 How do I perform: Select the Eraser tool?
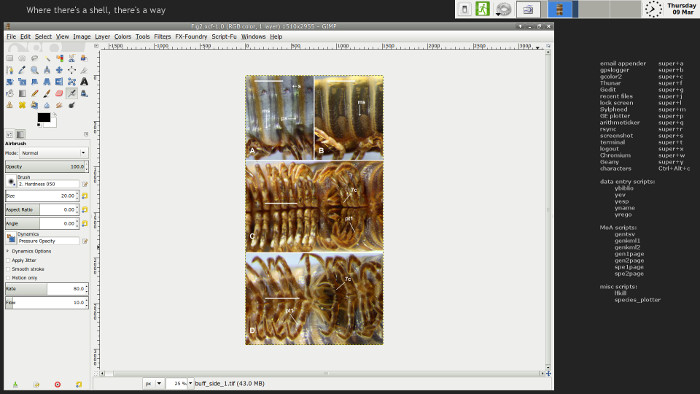point(59,93)
